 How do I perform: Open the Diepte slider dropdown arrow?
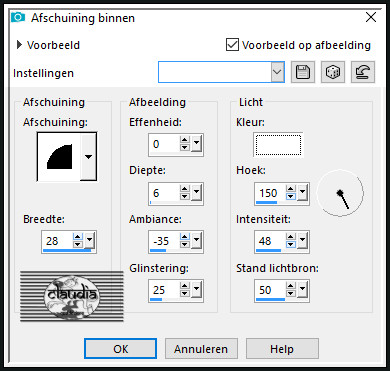(196, 192)
